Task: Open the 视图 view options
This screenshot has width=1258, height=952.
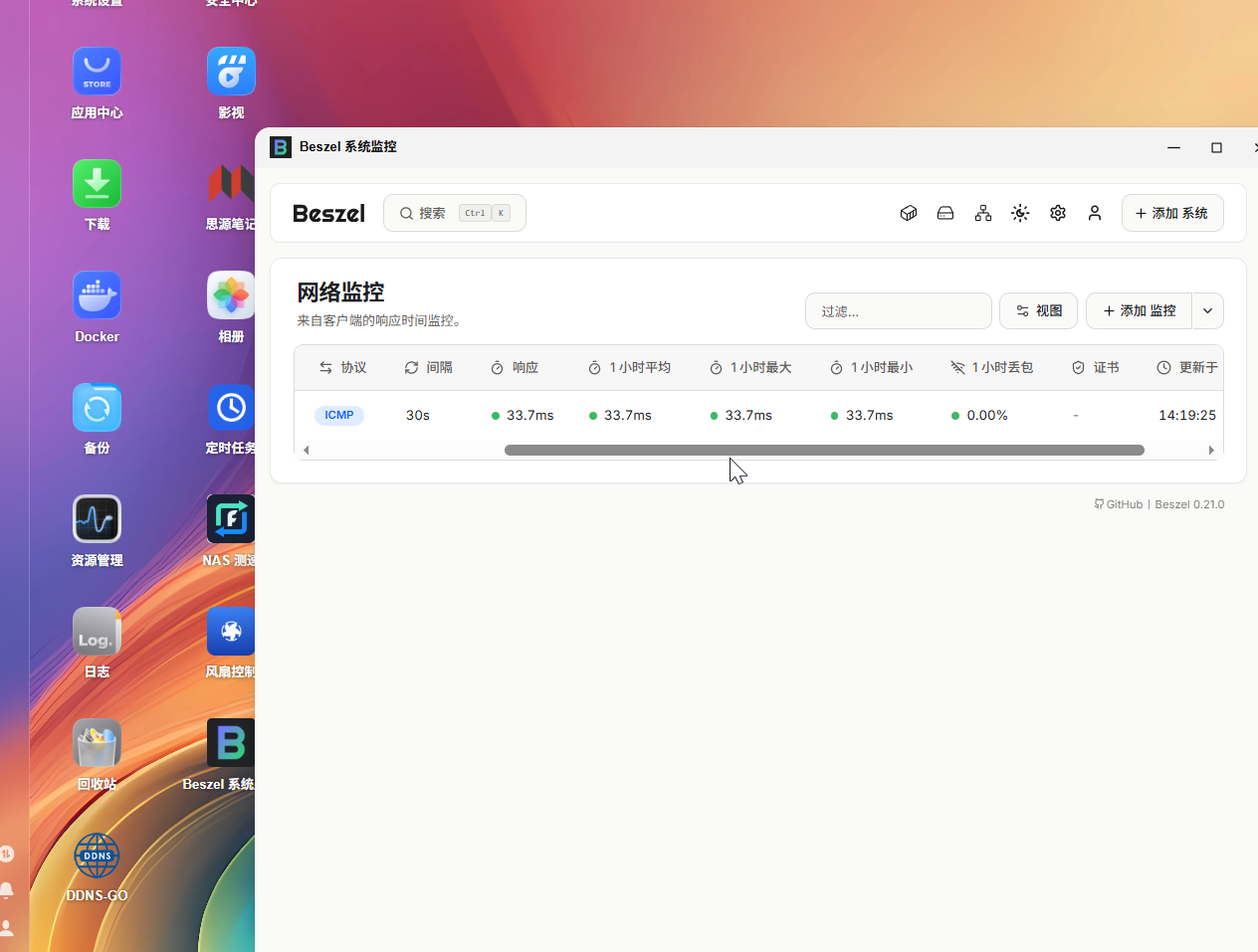Action: coord(1039,310)
